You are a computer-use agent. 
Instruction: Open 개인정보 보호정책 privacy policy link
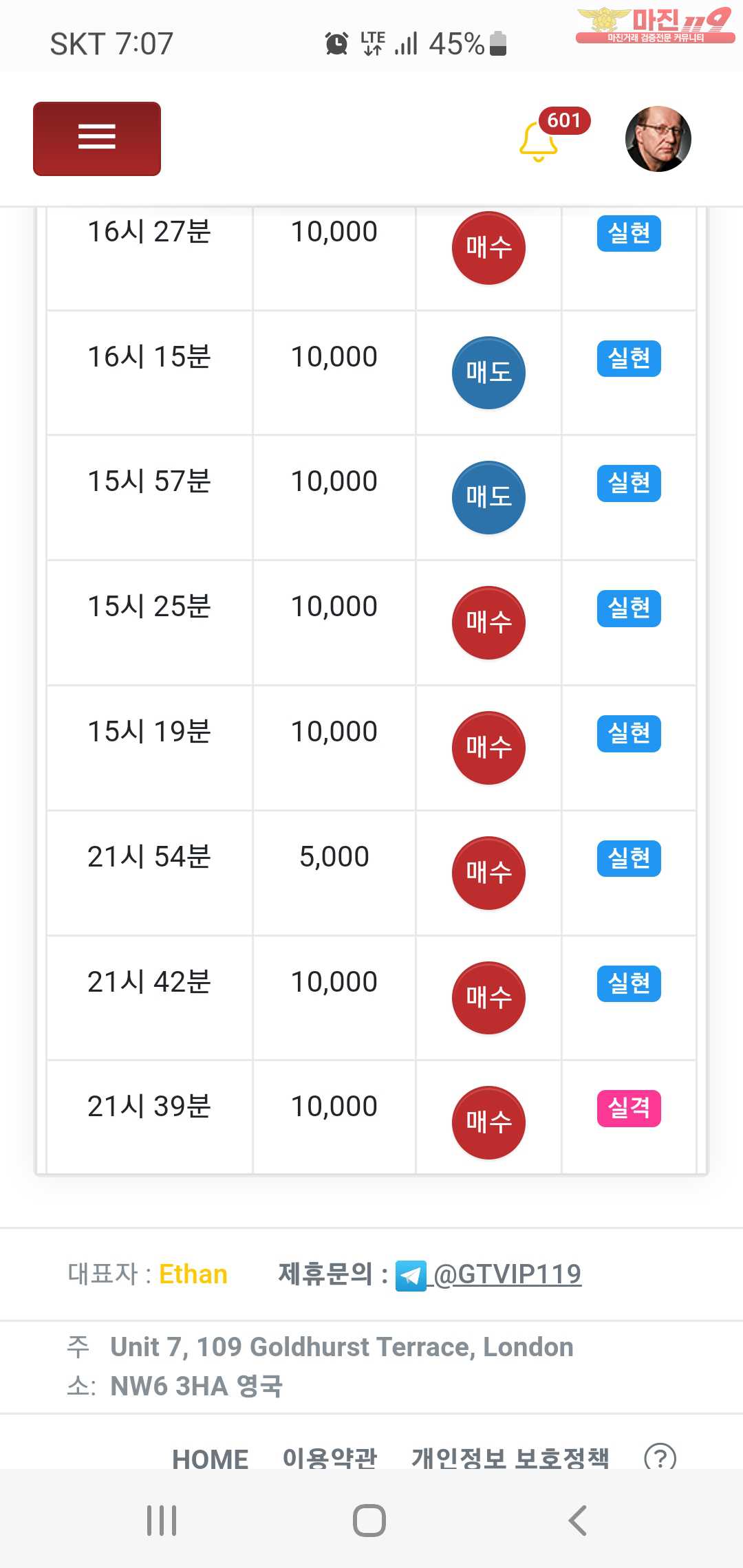pyautogui.click(x=510, y=1458)
